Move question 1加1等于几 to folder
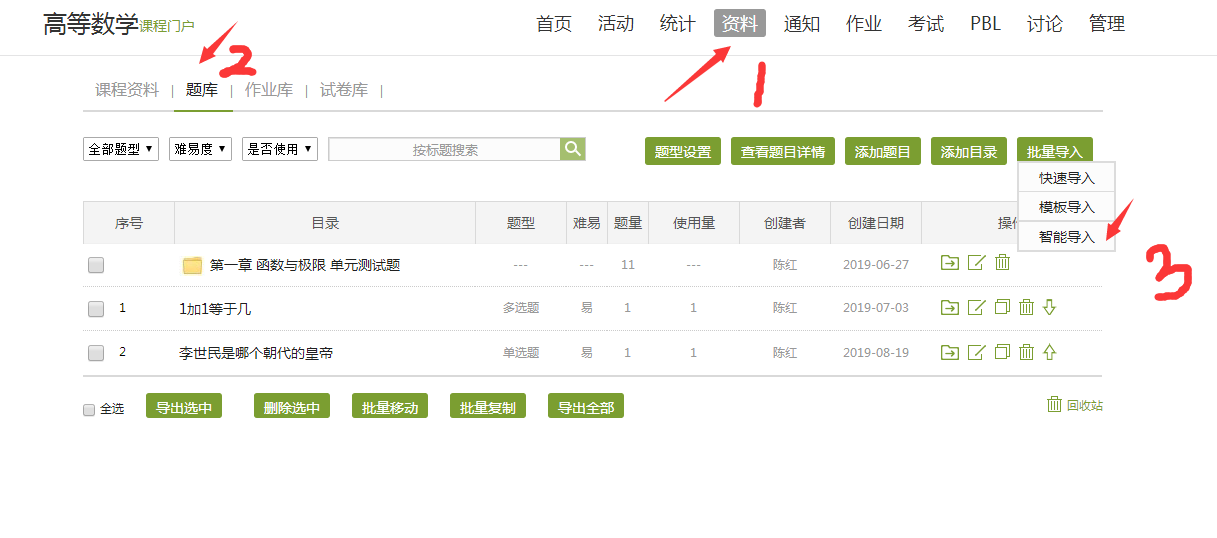The image size is (1217, 538). coord(950,307)
